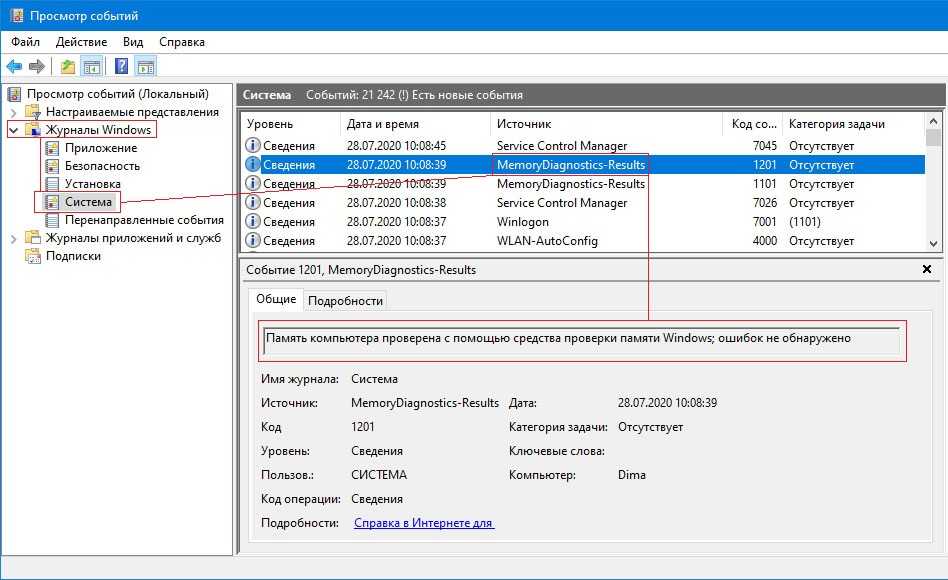Open the Справка в Интернете link
948x580 pixels.
click(424, 523)
